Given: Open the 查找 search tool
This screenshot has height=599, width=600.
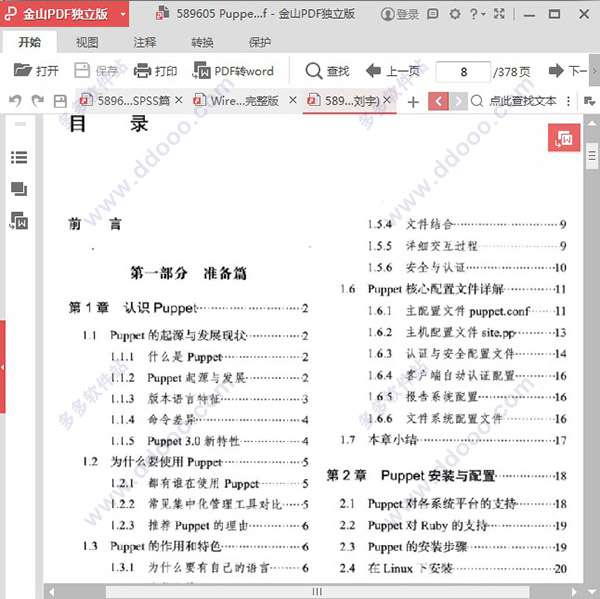Looking at the screenshot, I should 327,71.
